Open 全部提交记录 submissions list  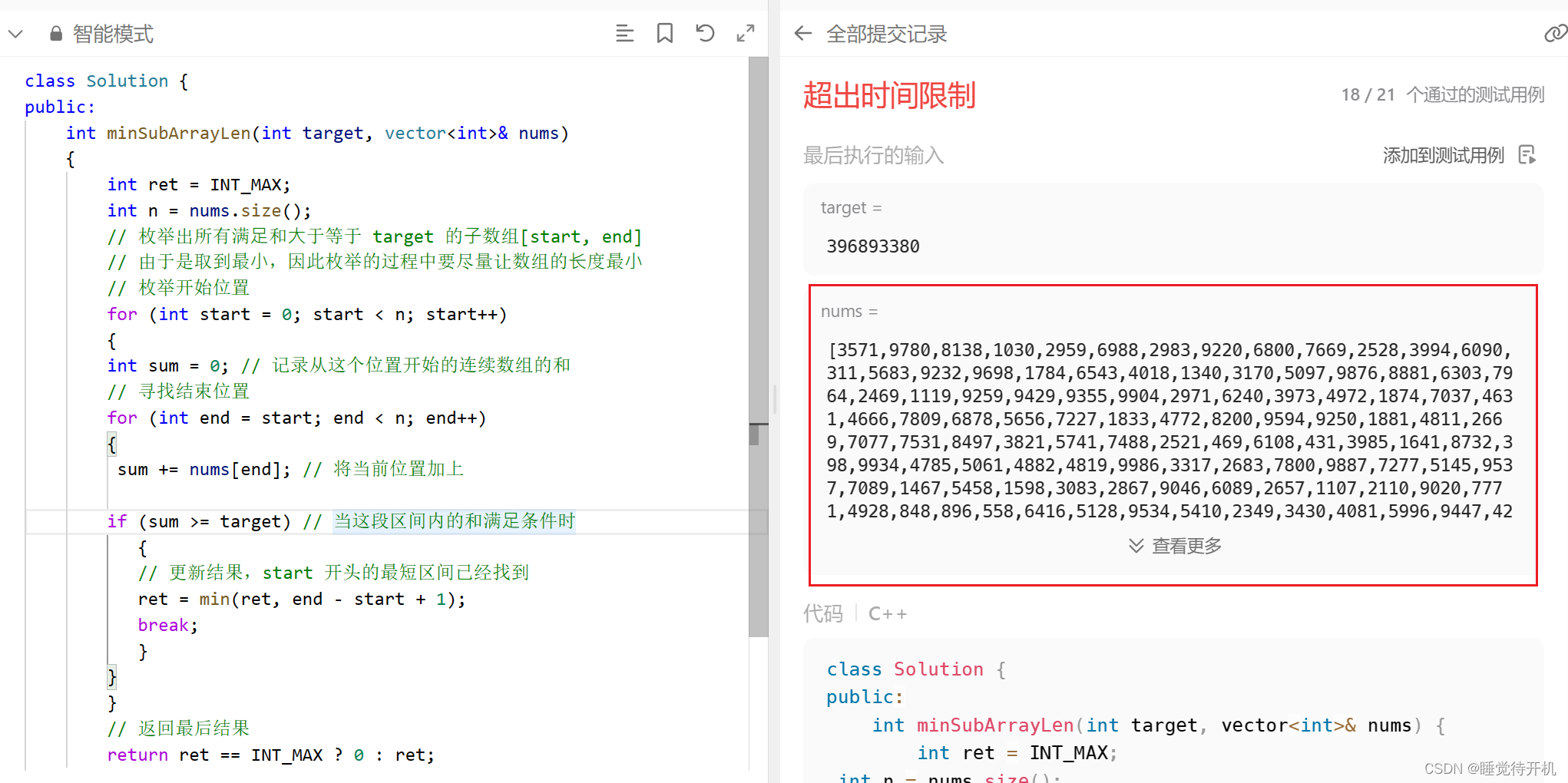click(x=886, y=34)
